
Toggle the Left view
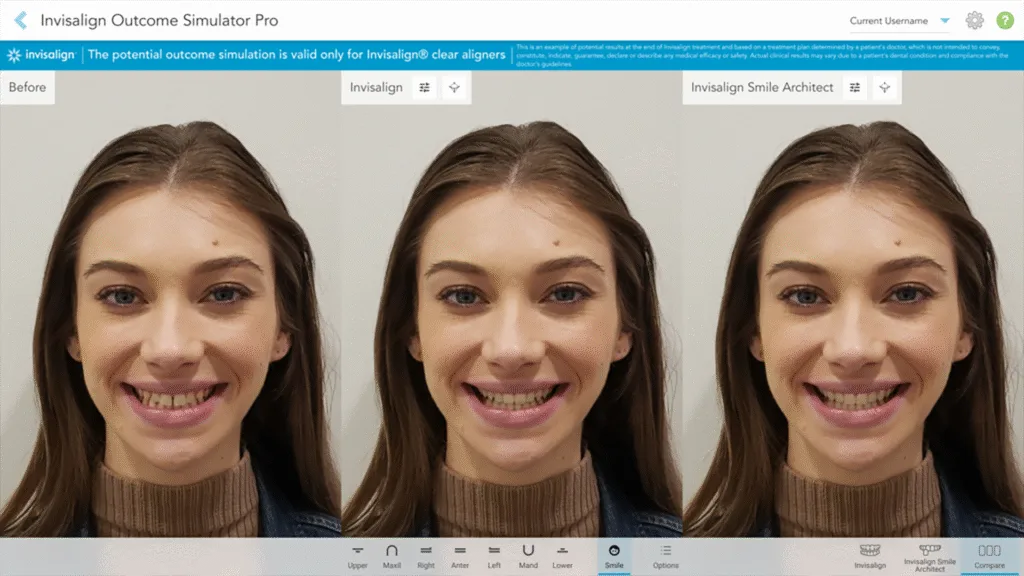494,556
